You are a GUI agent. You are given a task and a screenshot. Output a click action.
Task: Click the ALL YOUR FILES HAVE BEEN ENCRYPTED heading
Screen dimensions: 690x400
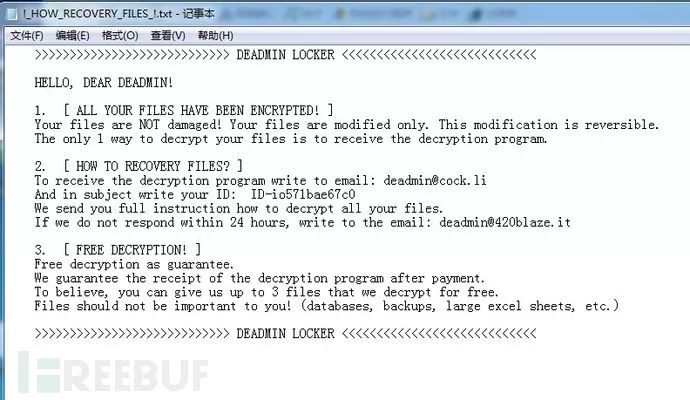[x=198, y=110]
